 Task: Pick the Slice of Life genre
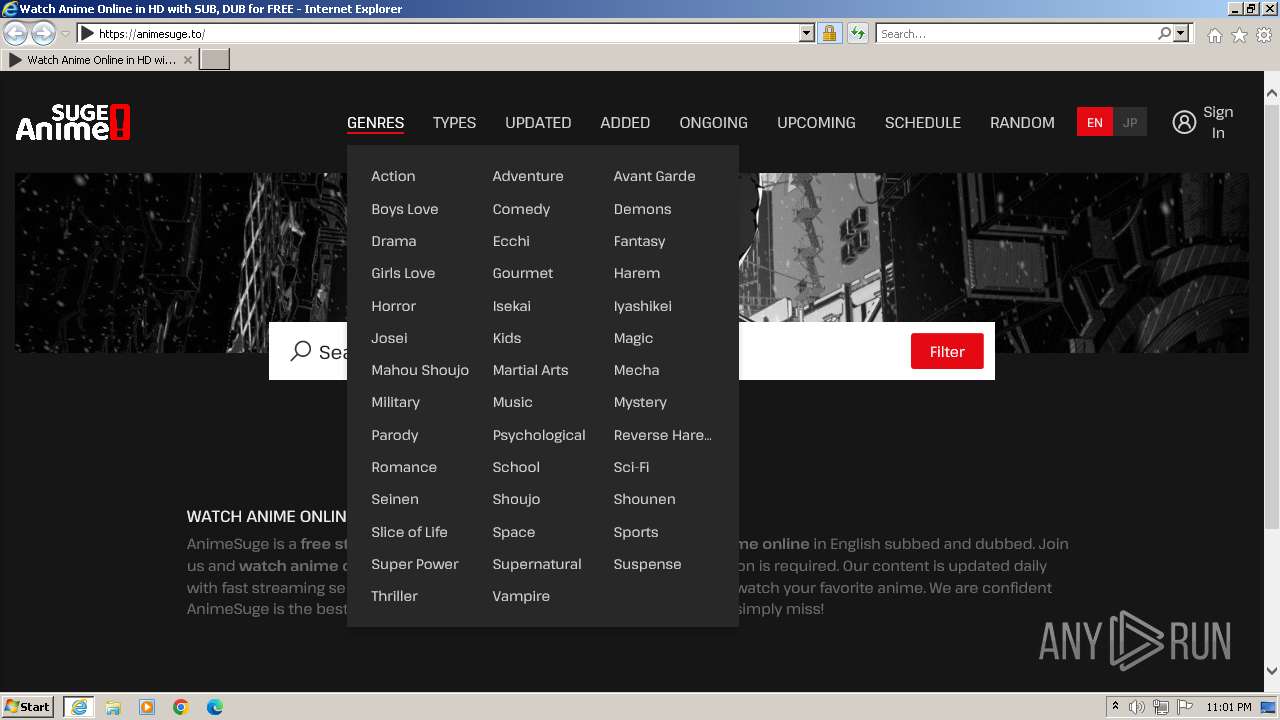coord(409,532)
